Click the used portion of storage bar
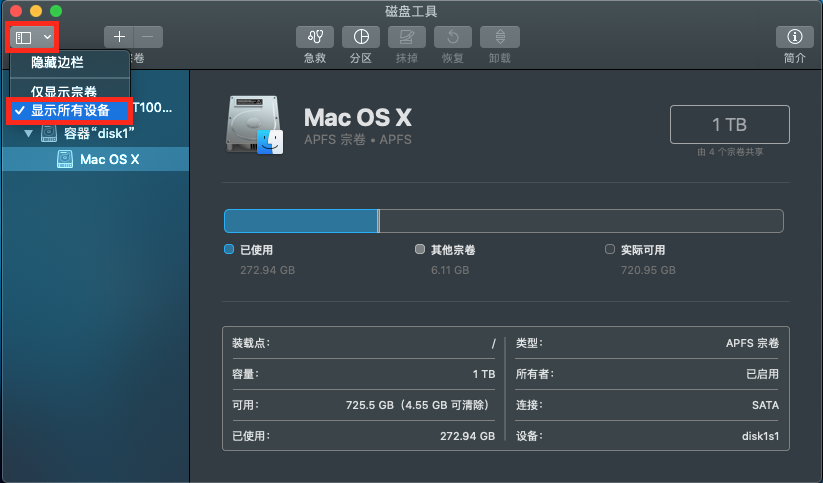Image resolution: width=823 pixels, height=483 pixels. click(x=300, y=221)
